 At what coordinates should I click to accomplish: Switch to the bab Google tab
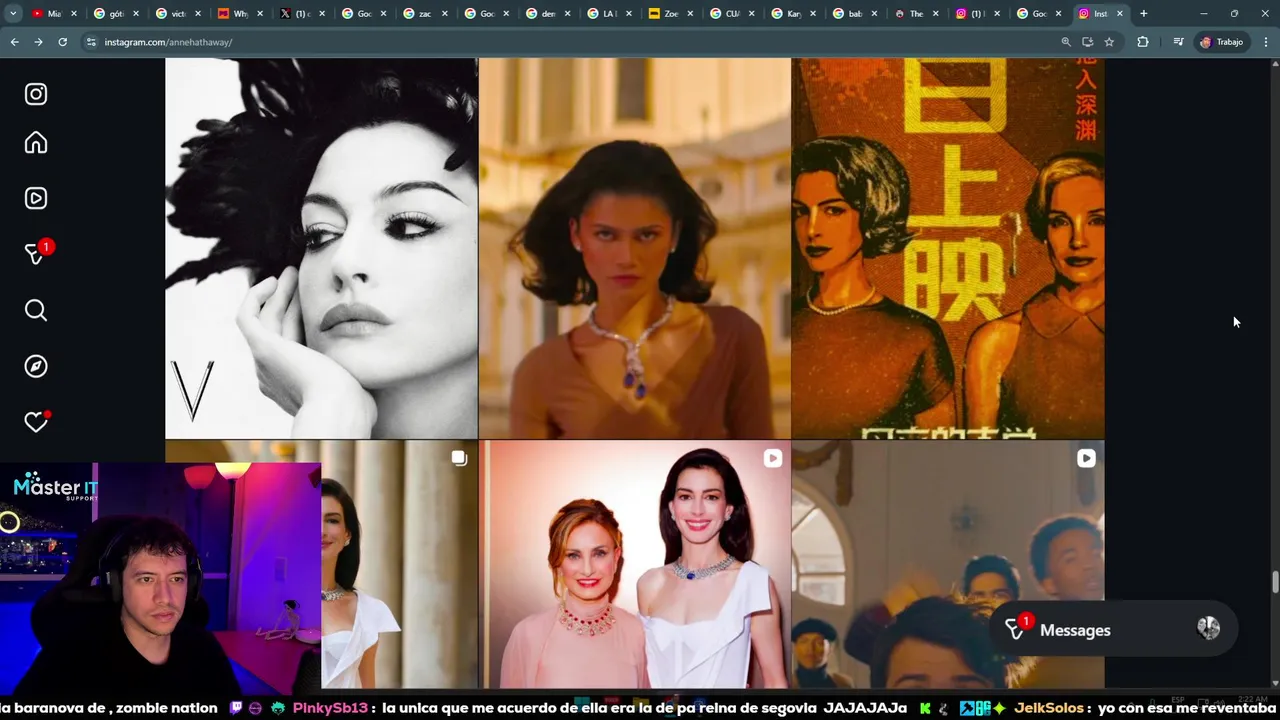pos(854,14)
